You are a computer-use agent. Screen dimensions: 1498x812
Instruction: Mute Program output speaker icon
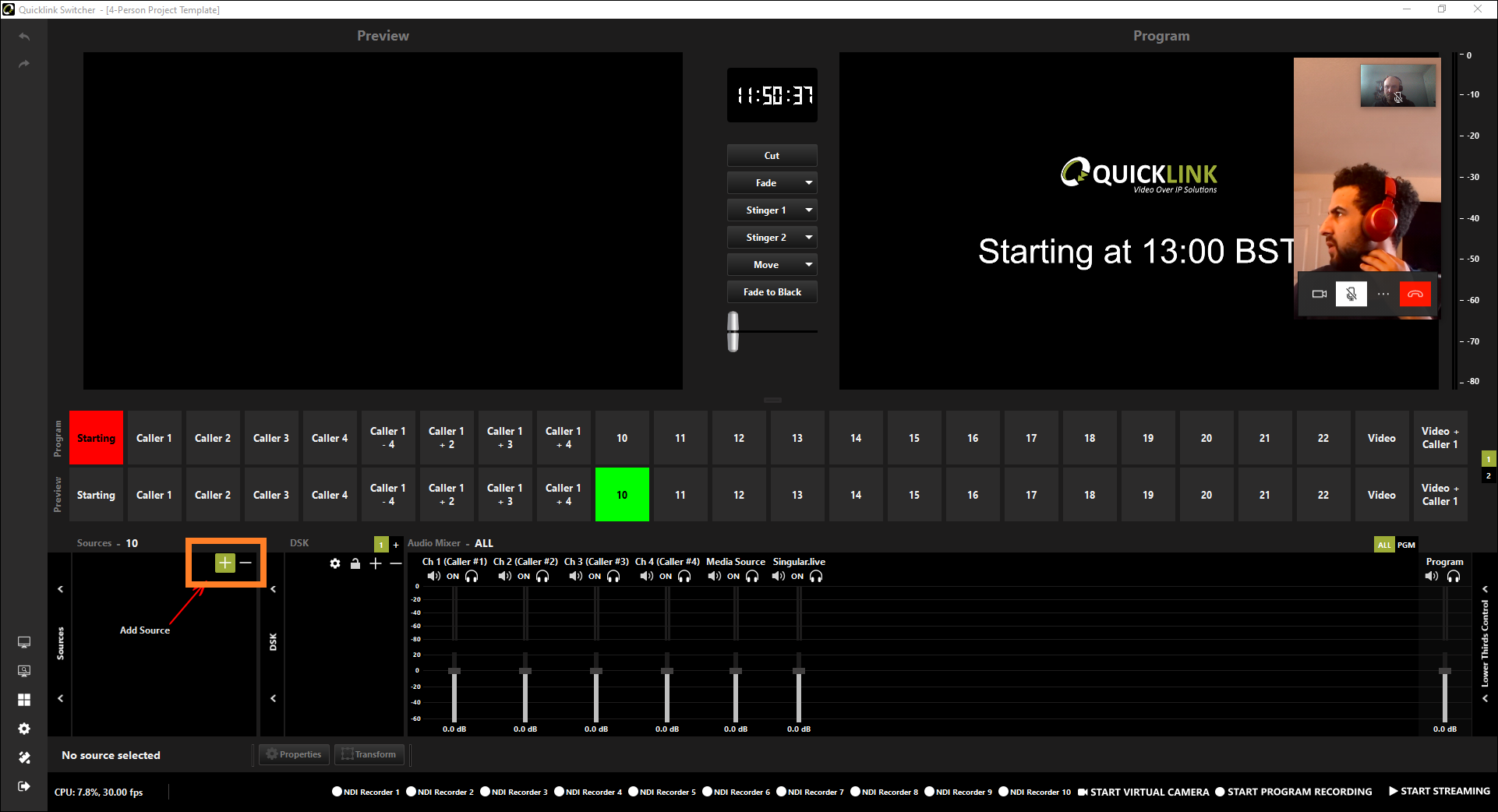1432,576
